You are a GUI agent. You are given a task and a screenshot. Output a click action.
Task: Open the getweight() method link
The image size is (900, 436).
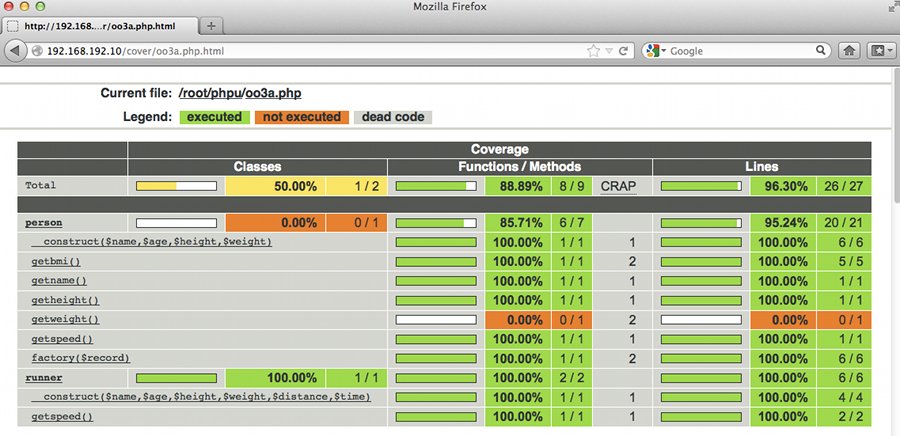[65, 320]
